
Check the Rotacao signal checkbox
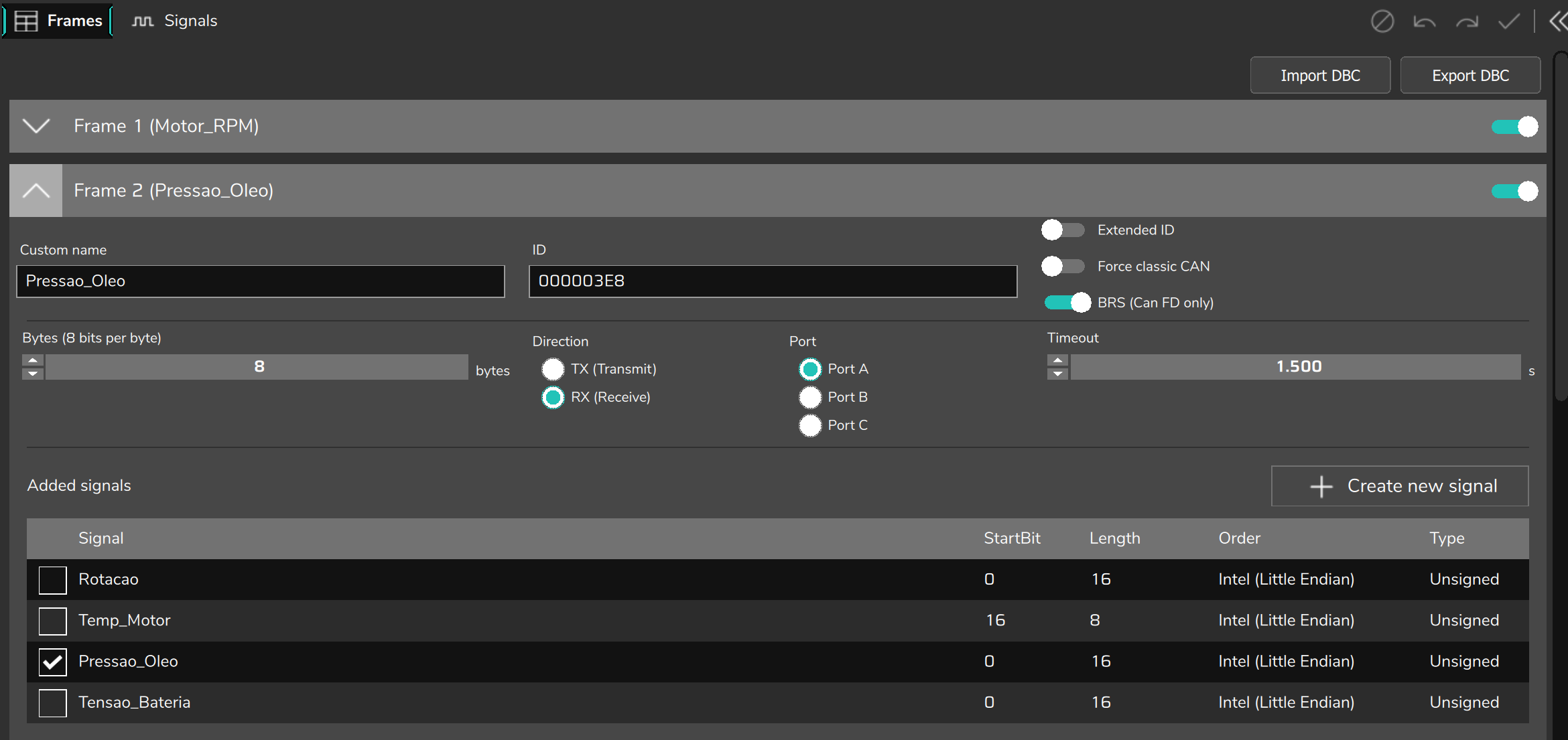52,580
